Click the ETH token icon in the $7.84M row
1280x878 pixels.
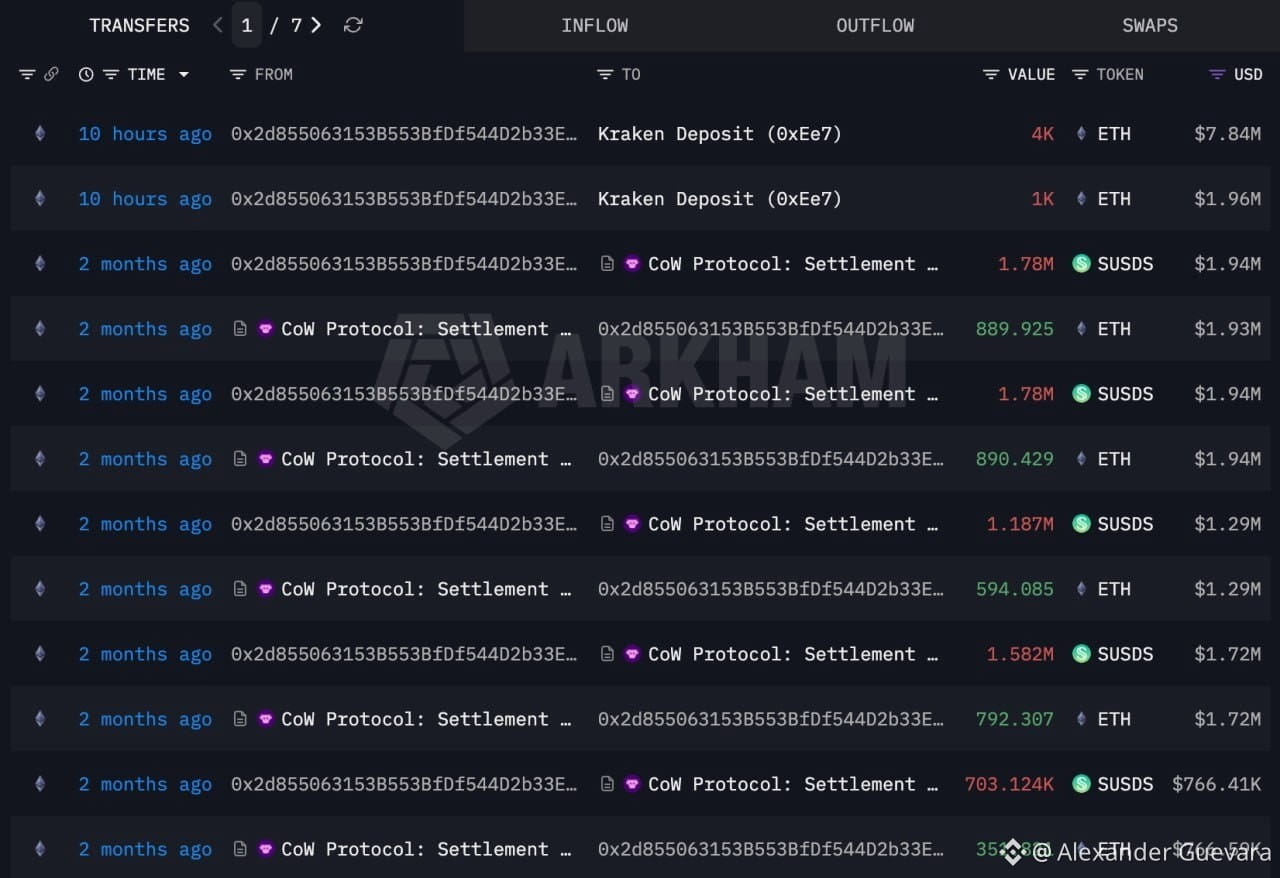pyautogui.click(x=1081, y=133)
